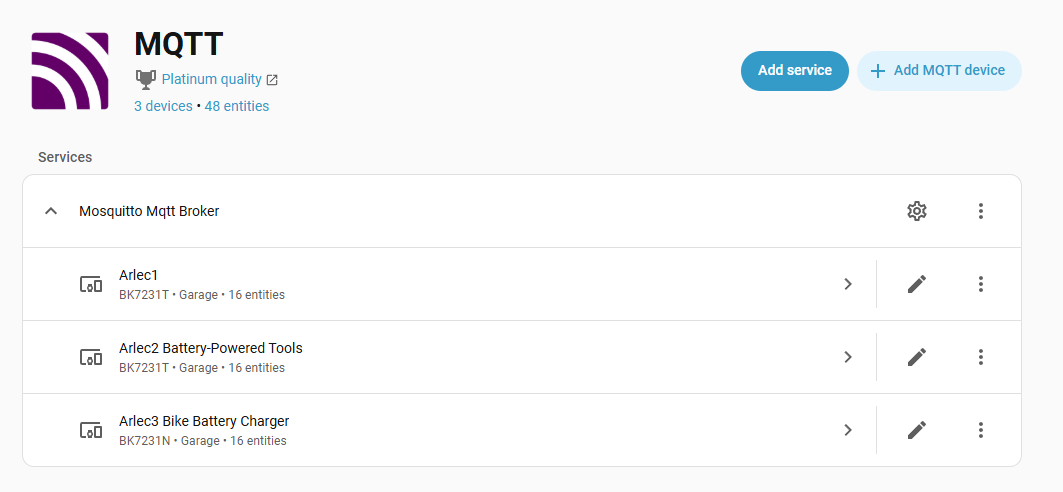1063x492 pixels.
Task: Click pencil icon for Arlec3 Bike Battery Charger
Action: point(916,430)
